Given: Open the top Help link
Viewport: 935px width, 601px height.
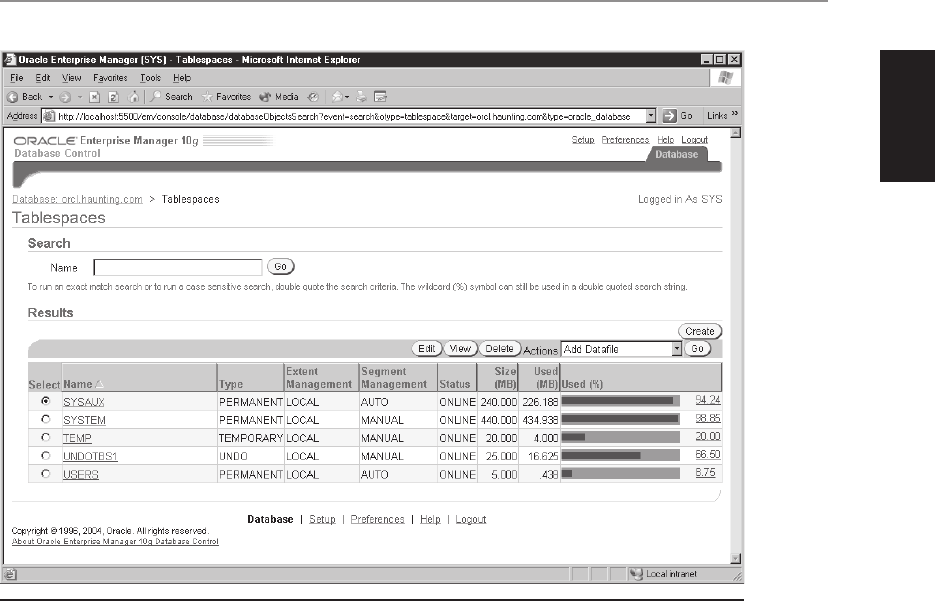Looking at the screenshot, I should [x=665, y=140].
